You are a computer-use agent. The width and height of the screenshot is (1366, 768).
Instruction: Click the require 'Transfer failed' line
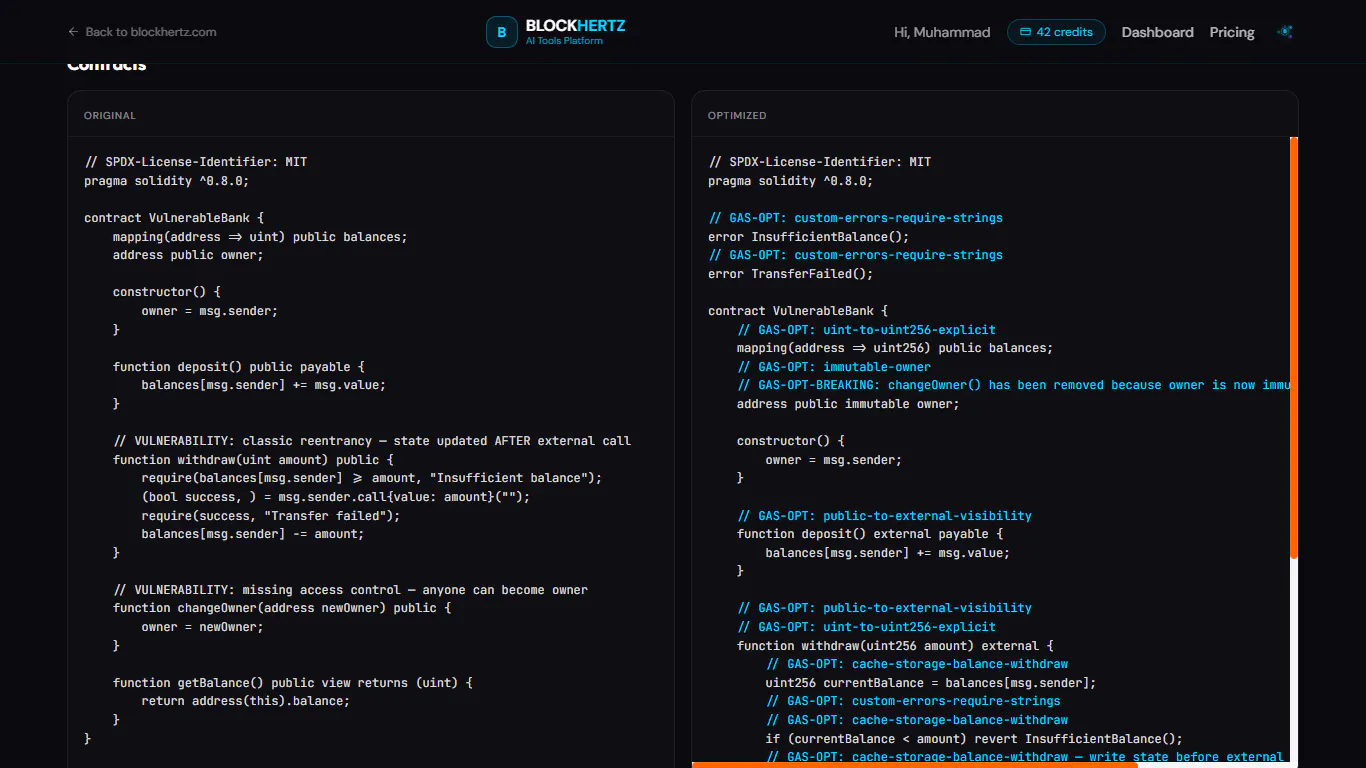[x=271, y=516]
